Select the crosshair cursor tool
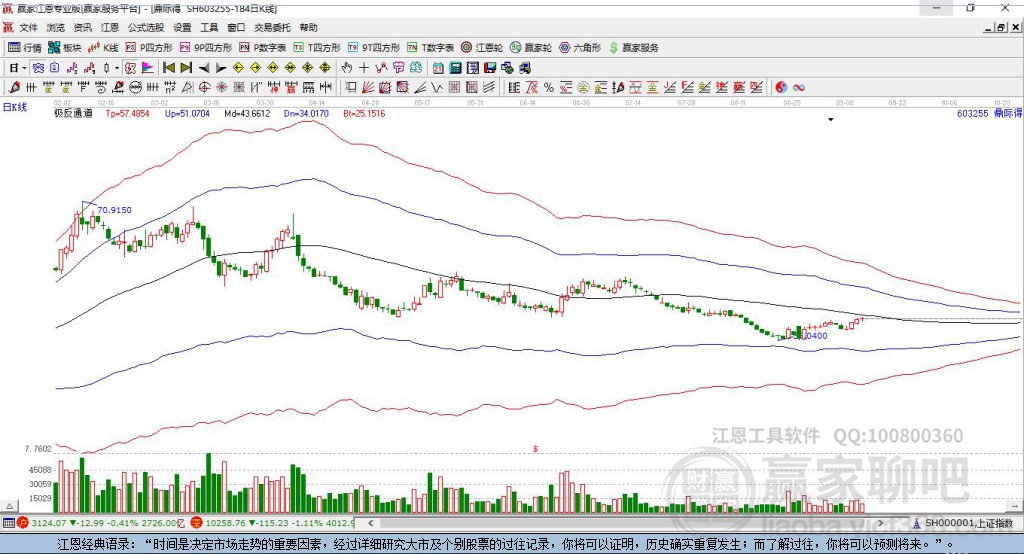This screenshot has height=554, width=1024. 364,68
